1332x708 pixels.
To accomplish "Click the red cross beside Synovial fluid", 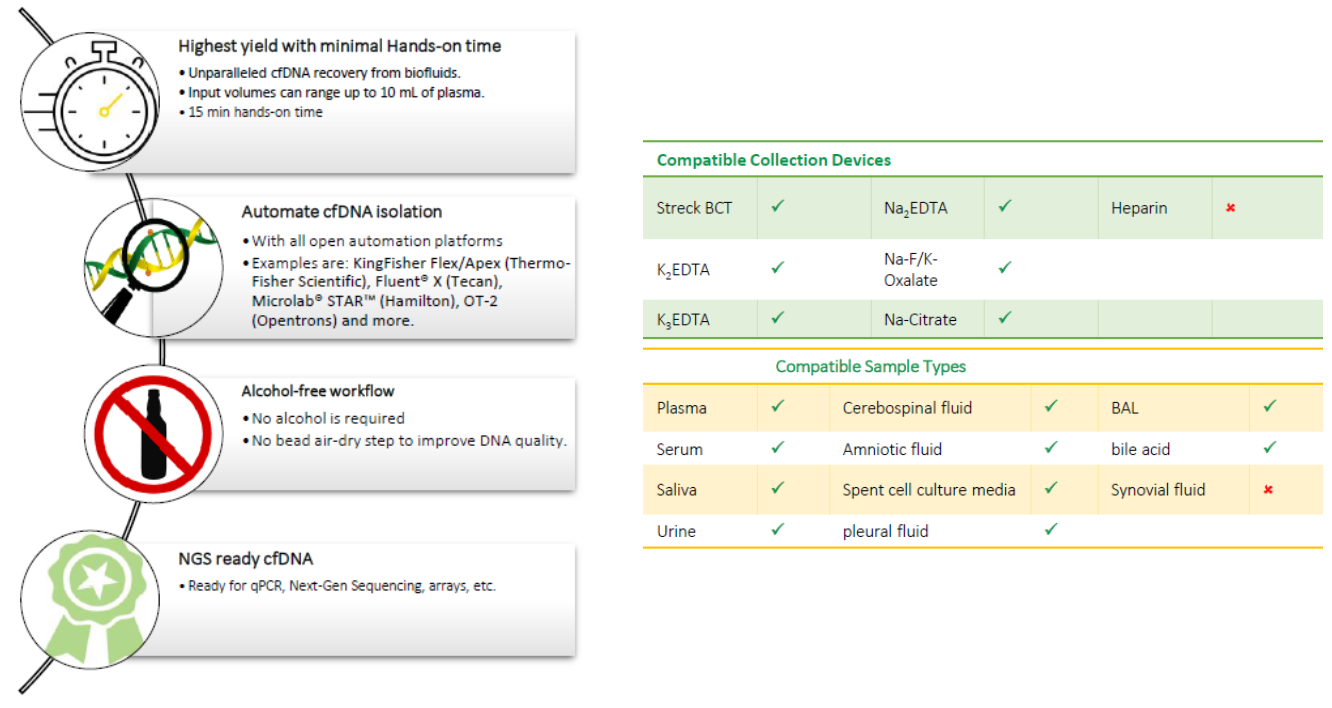I will coord(1268,490).
